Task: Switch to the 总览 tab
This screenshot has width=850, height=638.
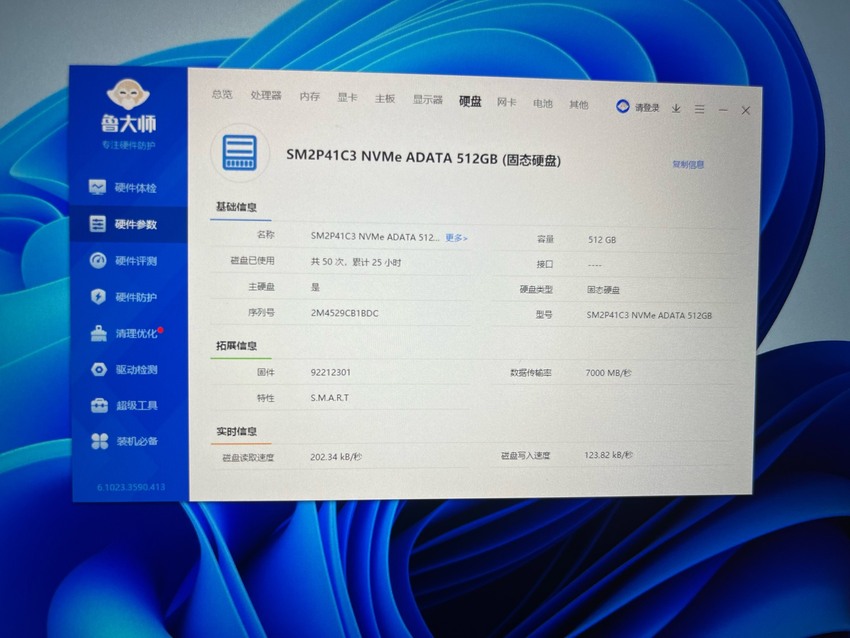Action: click(x=222, y=94)
